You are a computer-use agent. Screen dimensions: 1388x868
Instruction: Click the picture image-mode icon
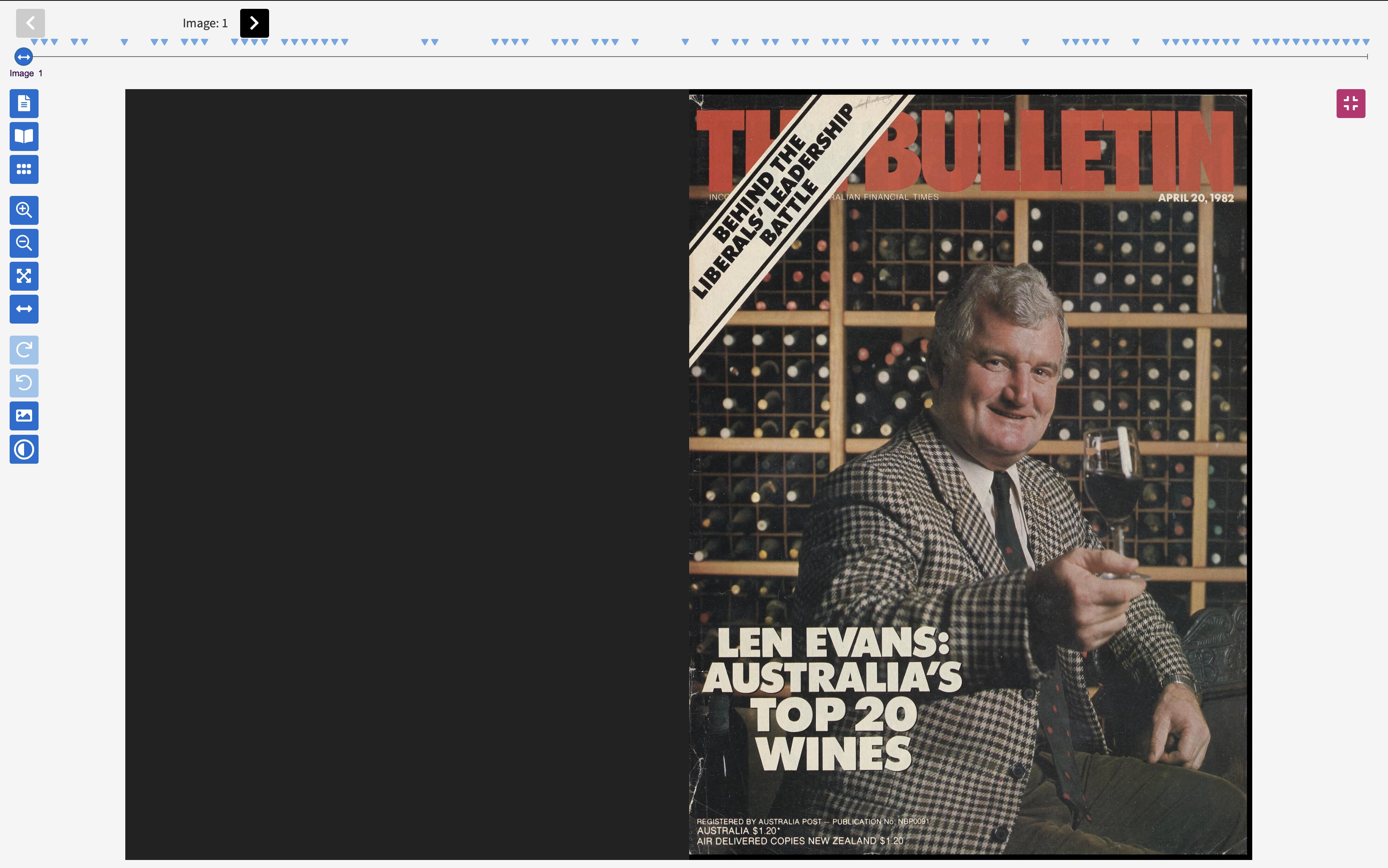pos(24,416)
